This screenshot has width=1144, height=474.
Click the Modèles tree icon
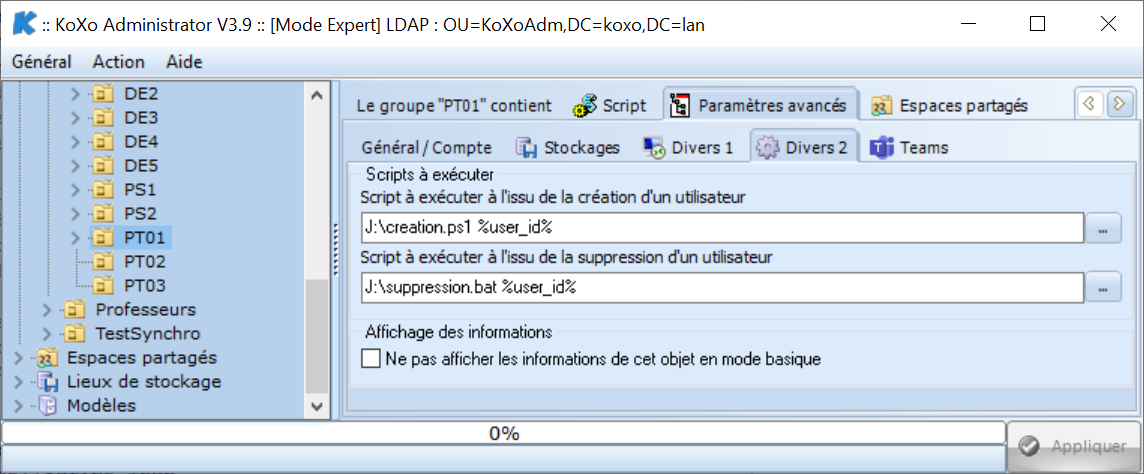tap(48, 405)
